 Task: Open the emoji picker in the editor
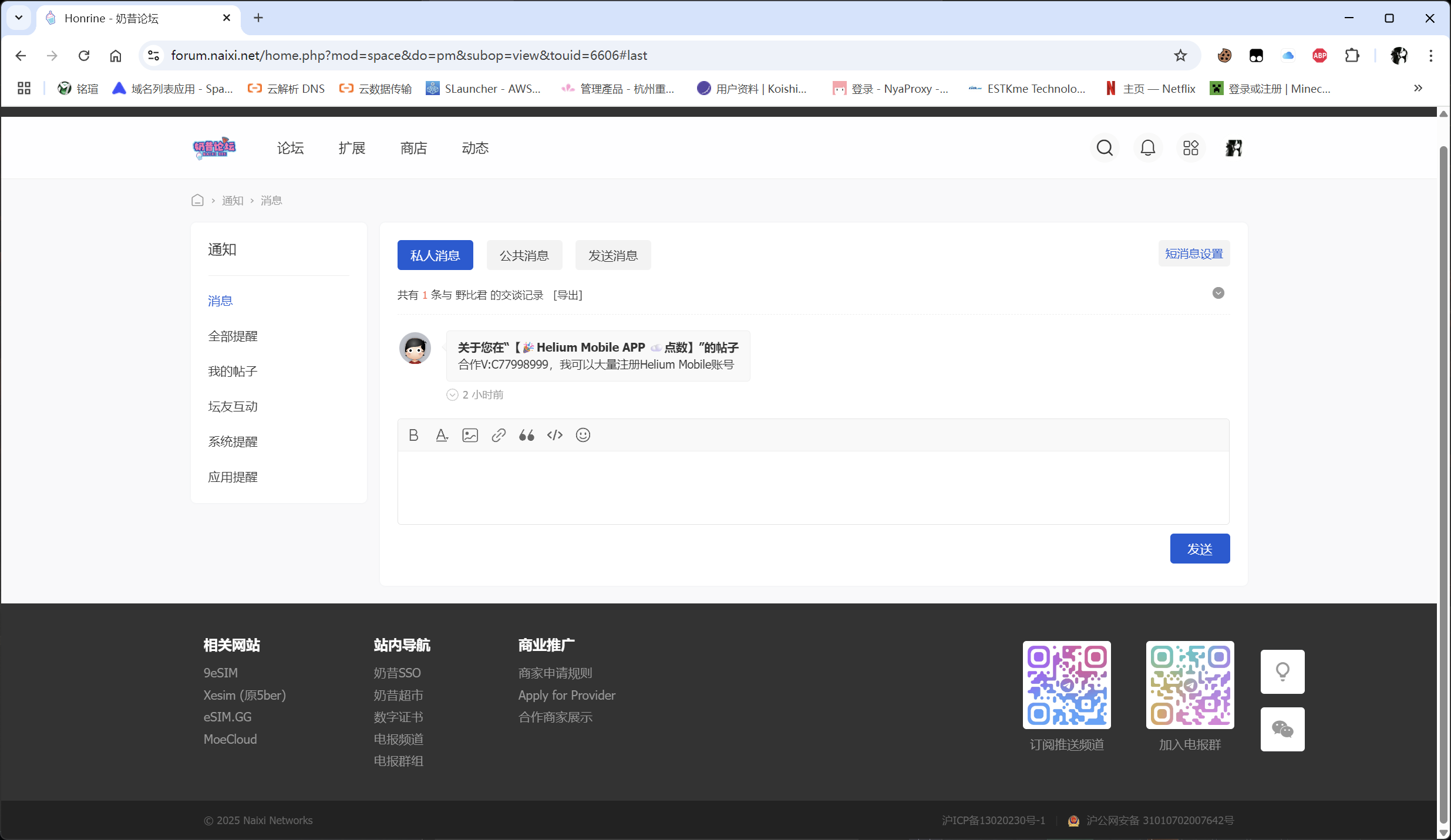tap(583, 435)
